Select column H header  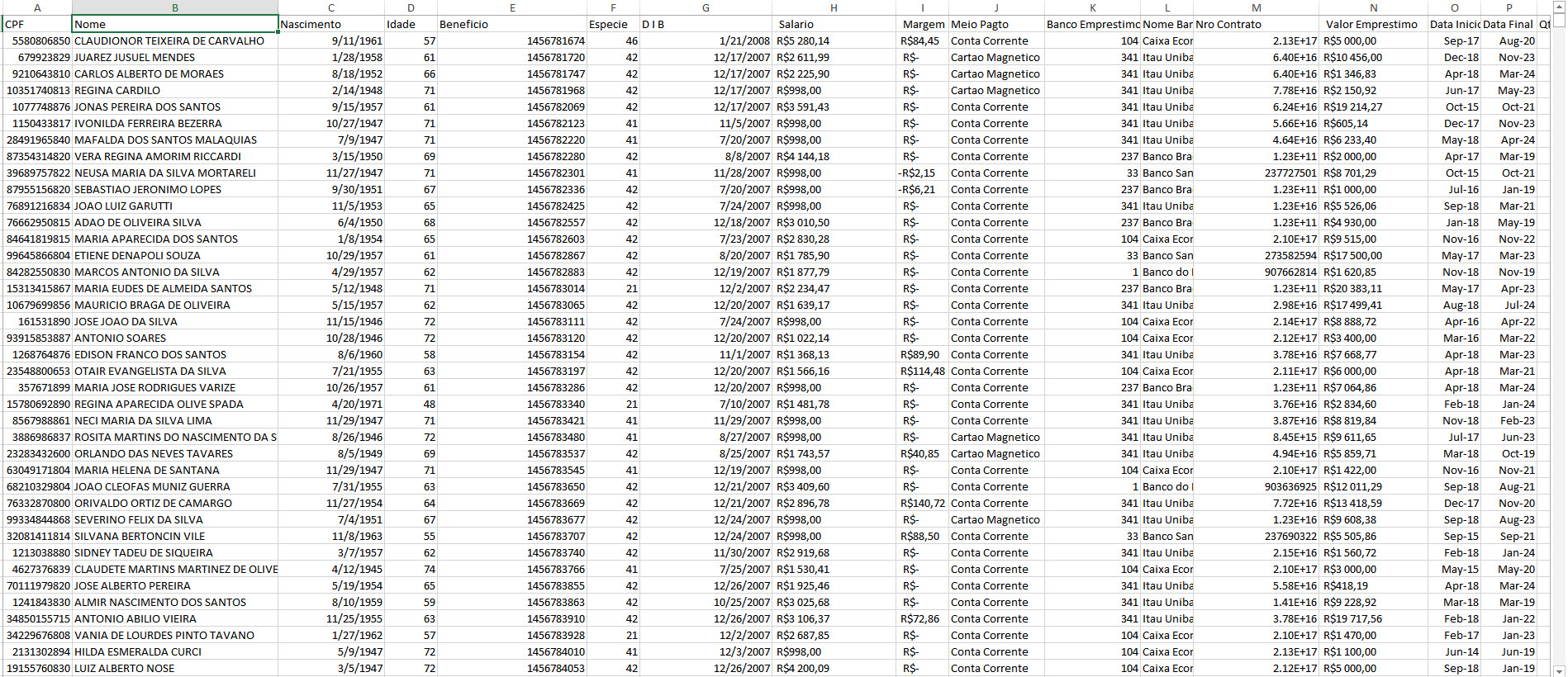point(834,7)
